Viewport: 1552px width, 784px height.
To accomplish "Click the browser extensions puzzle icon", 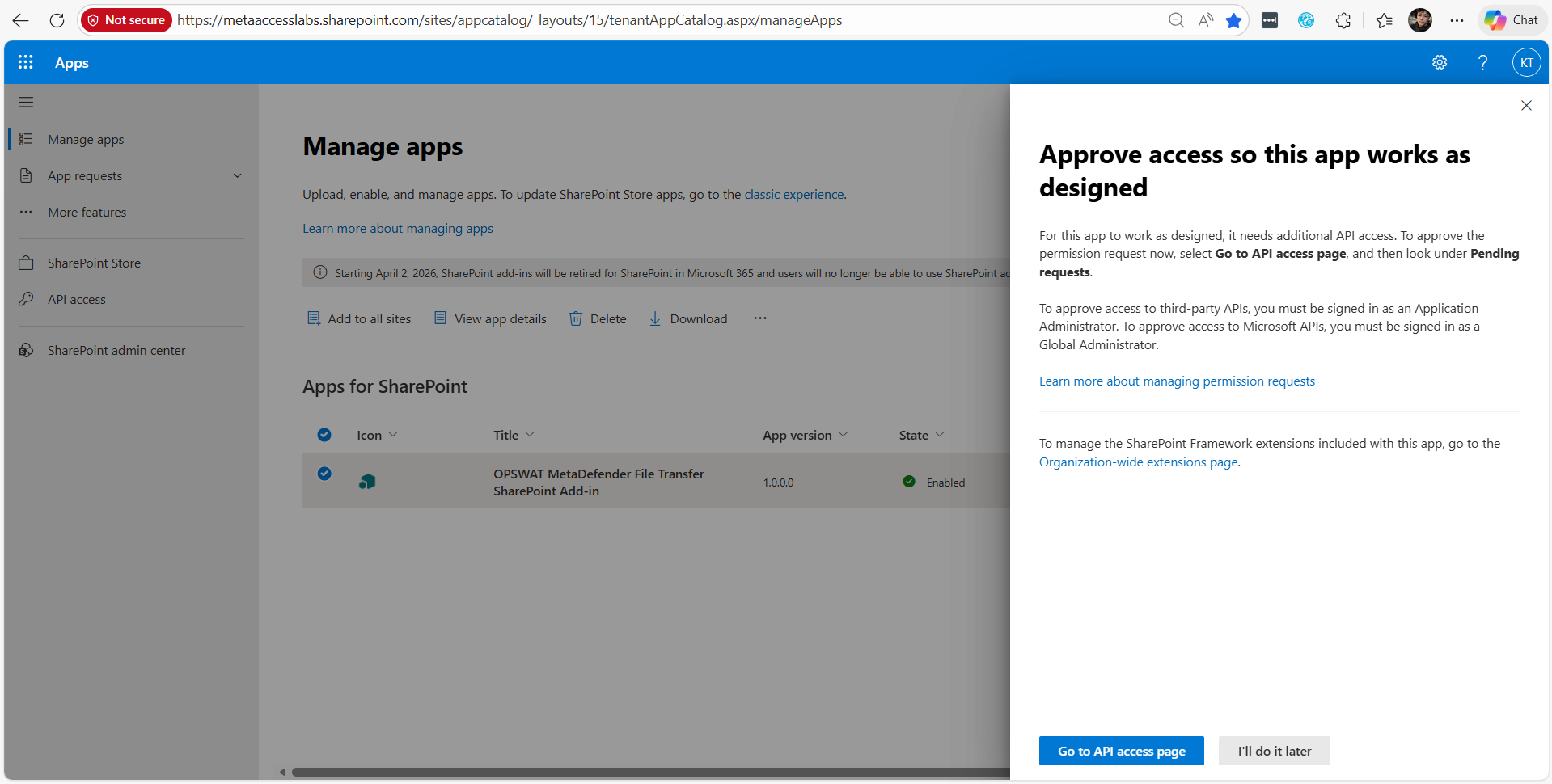I will [x=1343, y=20].
